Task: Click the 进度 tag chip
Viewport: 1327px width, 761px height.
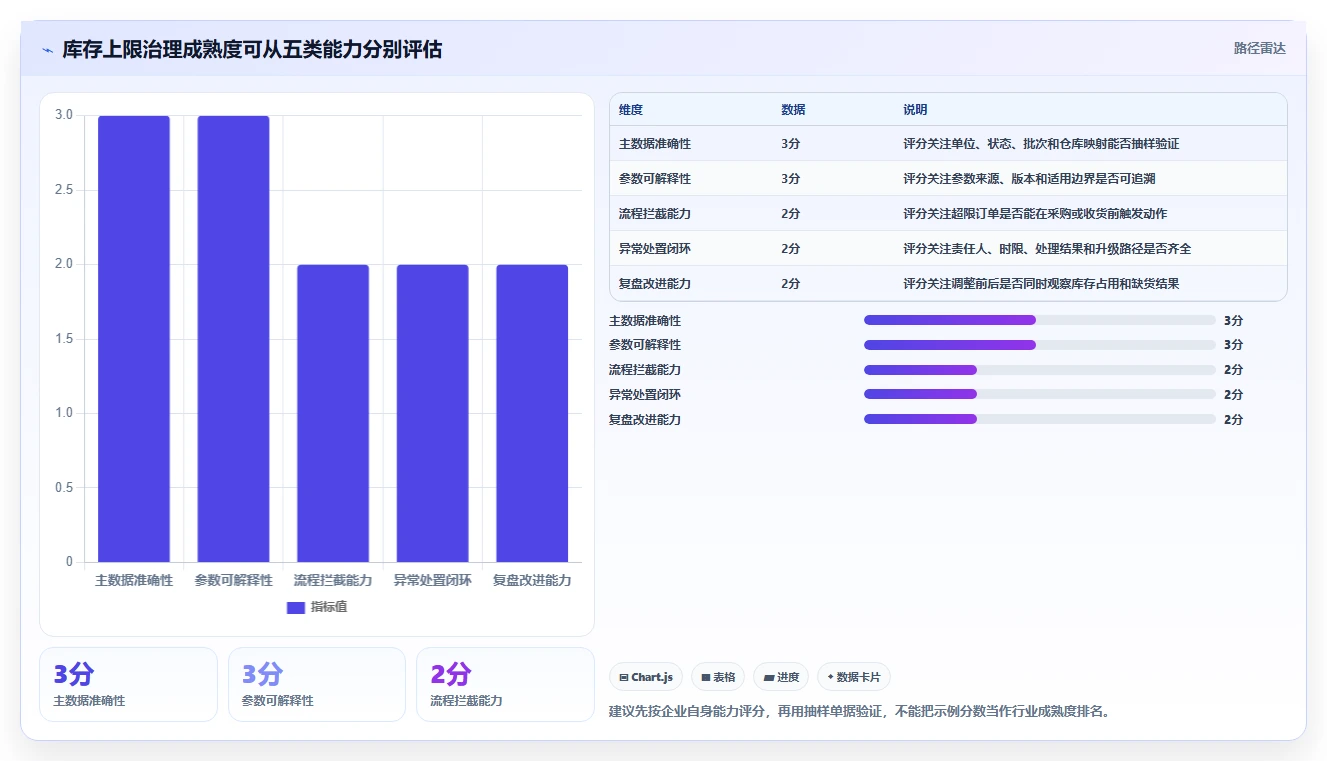Action: [781, 677]
